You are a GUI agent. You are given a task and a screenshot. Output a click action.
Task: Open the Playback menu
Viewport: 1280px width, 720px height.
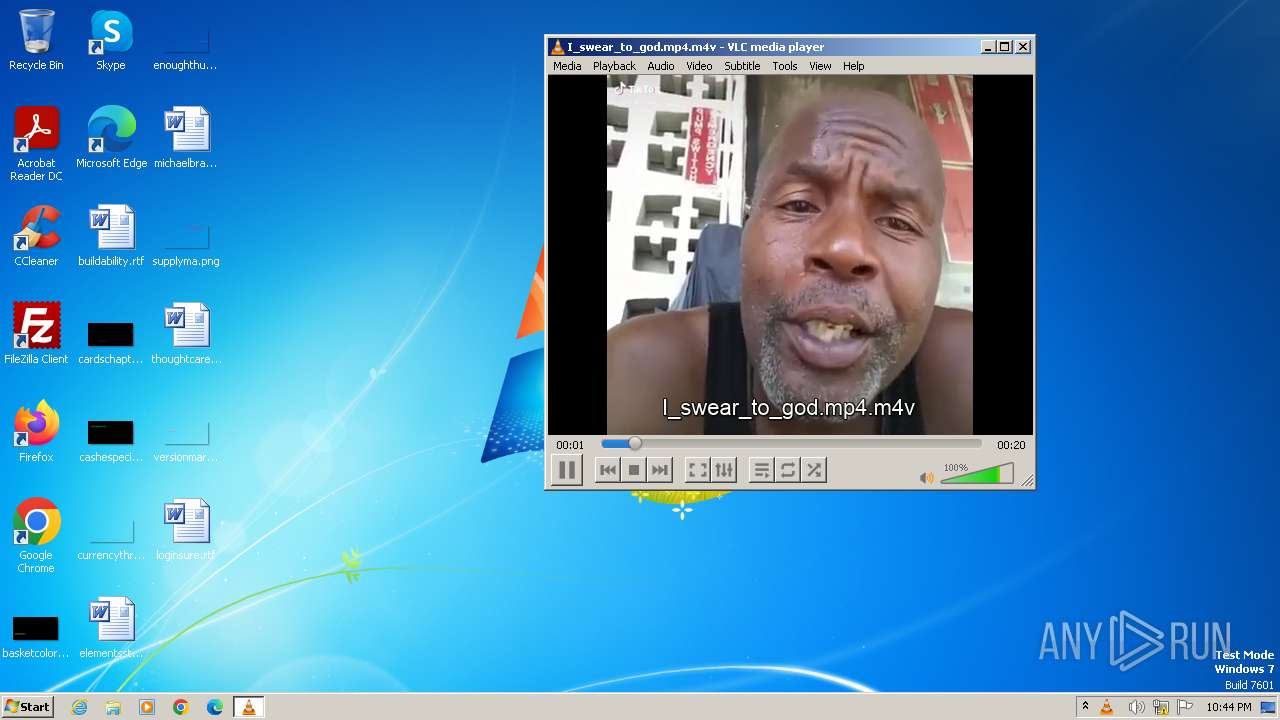tap(614, 66)
